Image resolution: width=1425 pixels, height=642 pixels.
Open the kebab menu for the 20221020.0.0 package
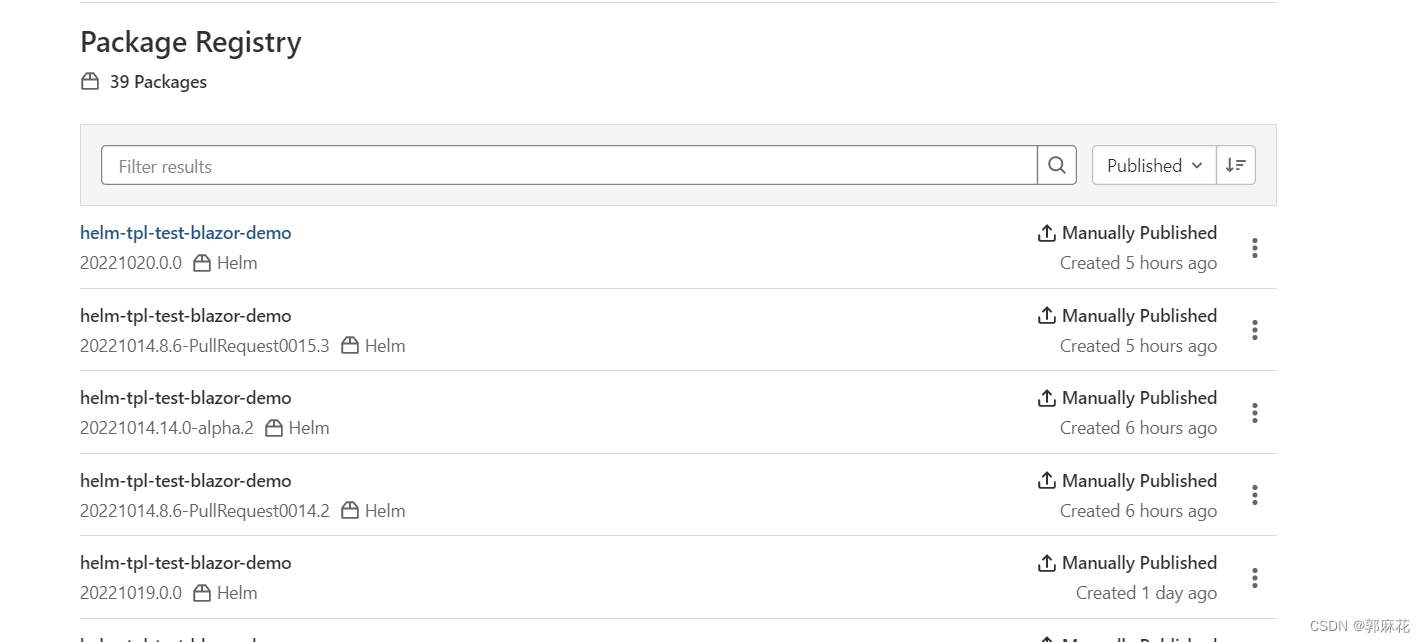point(1254,247)
